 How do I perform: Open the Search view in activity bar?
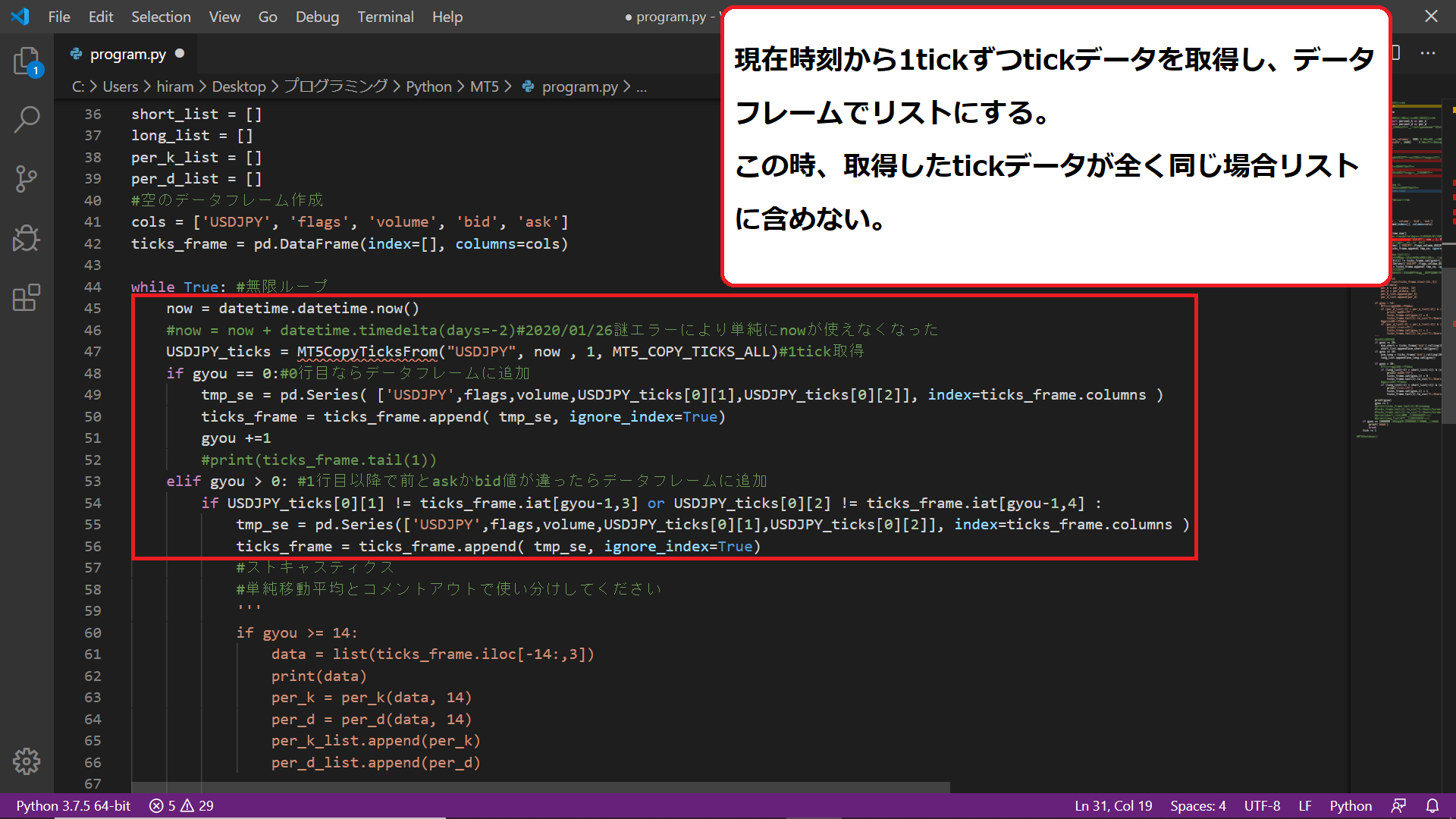pyautogui.click(x=27, y=119)
